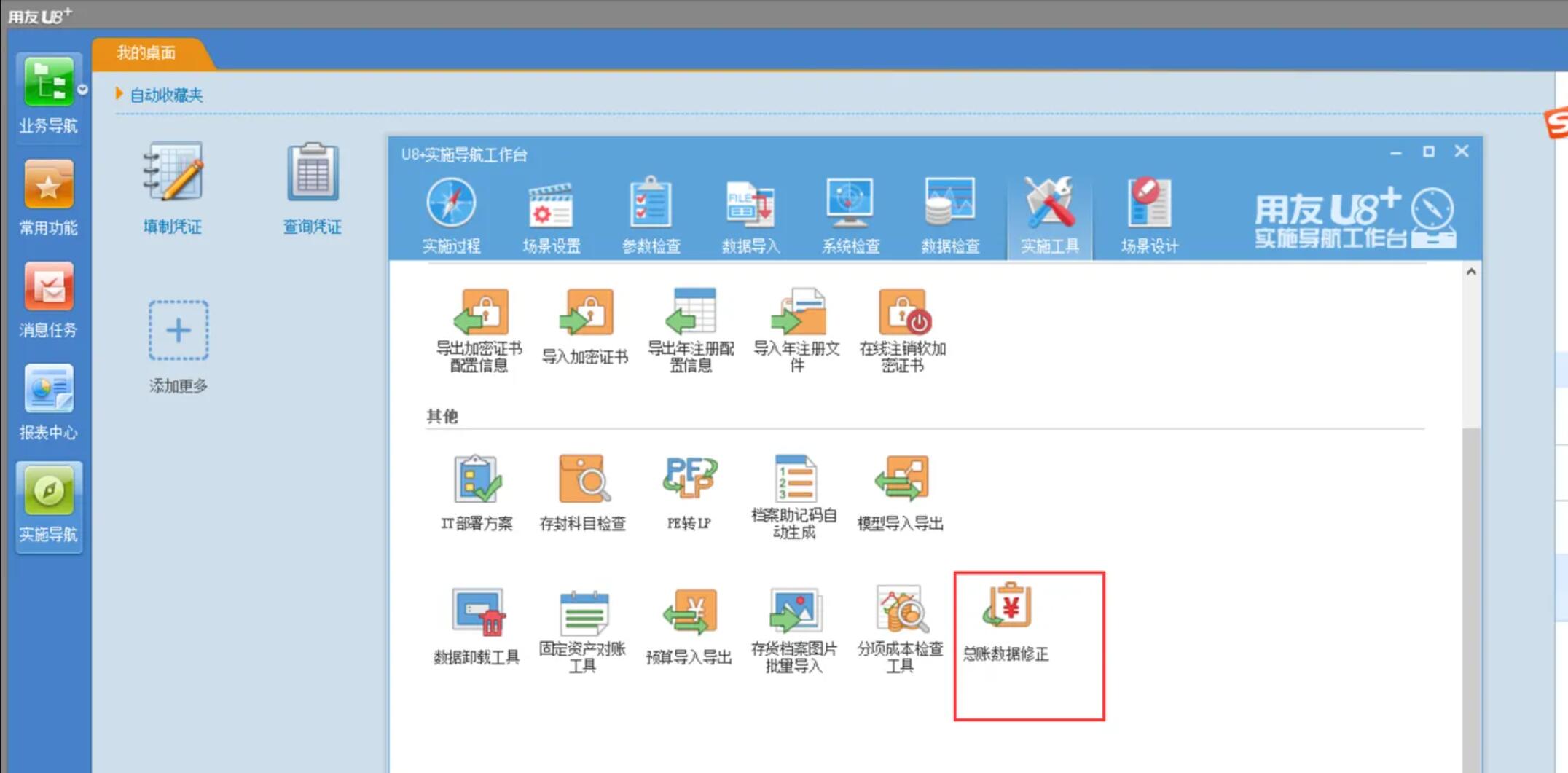
Task: Launch 导出年注册配置信息 tool
Action: coord(691,330)
